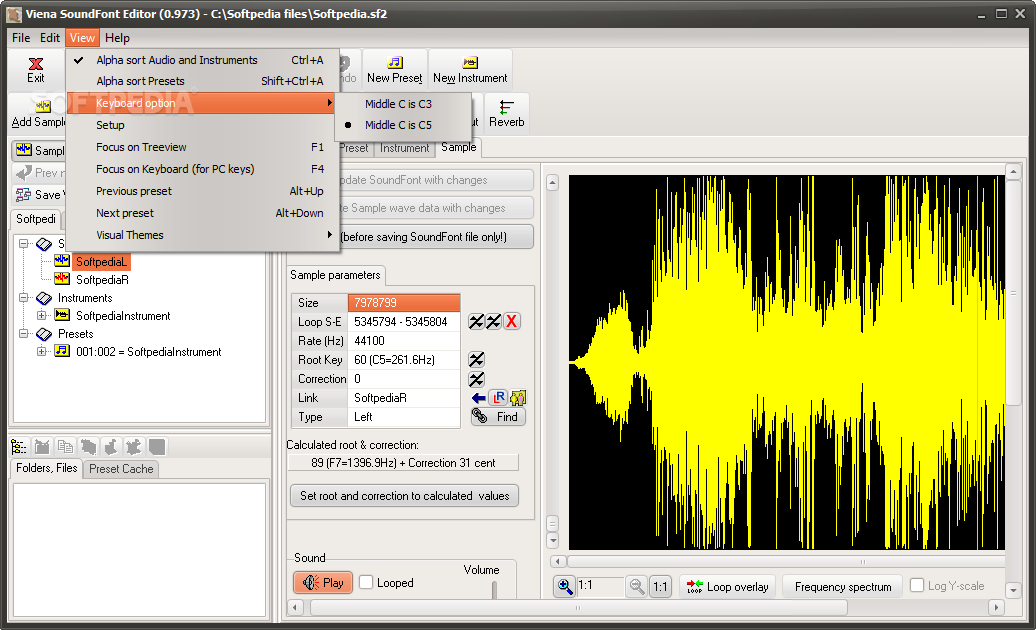Click the copy documents icon in lower-left toolbar
1036x630 pixels.
coord(65,447)
